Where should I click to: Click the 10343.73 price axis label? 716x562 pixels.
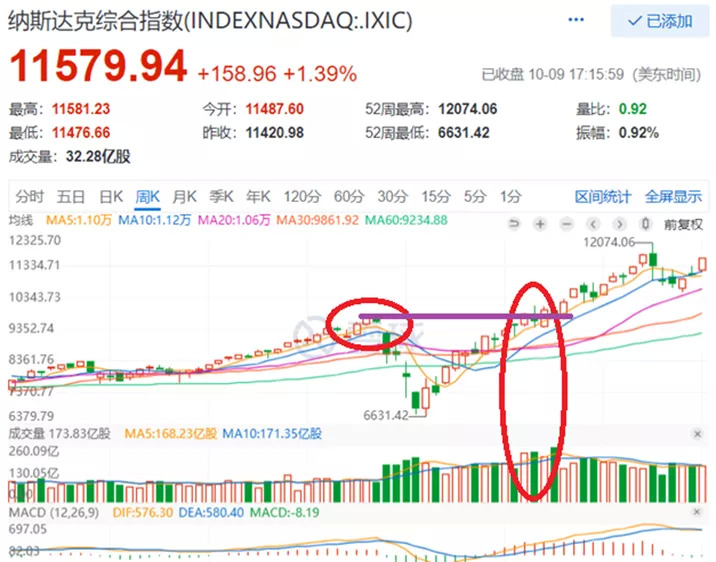click(x=35, y=297)
